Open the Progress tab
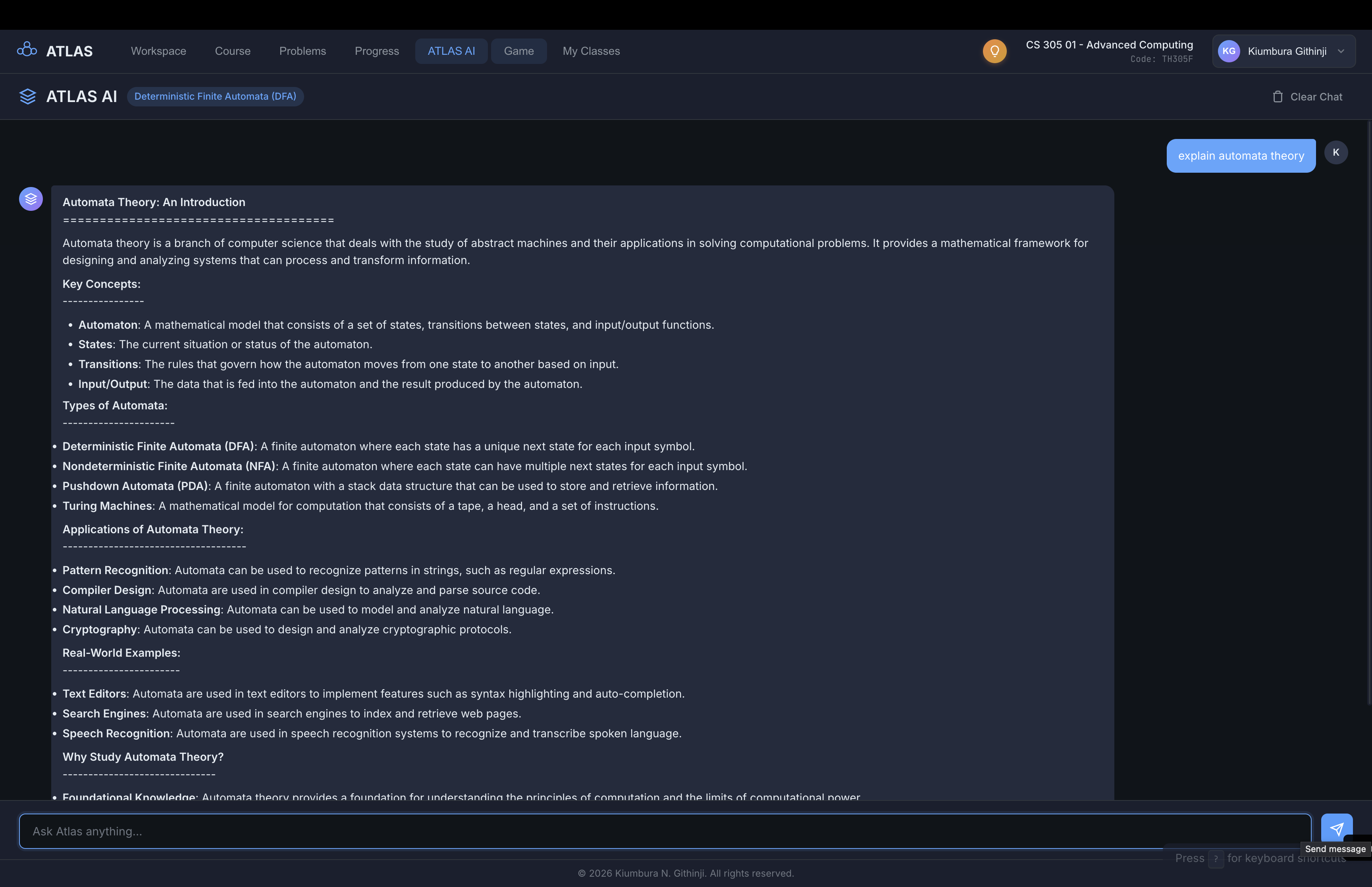 pos(376,51)
